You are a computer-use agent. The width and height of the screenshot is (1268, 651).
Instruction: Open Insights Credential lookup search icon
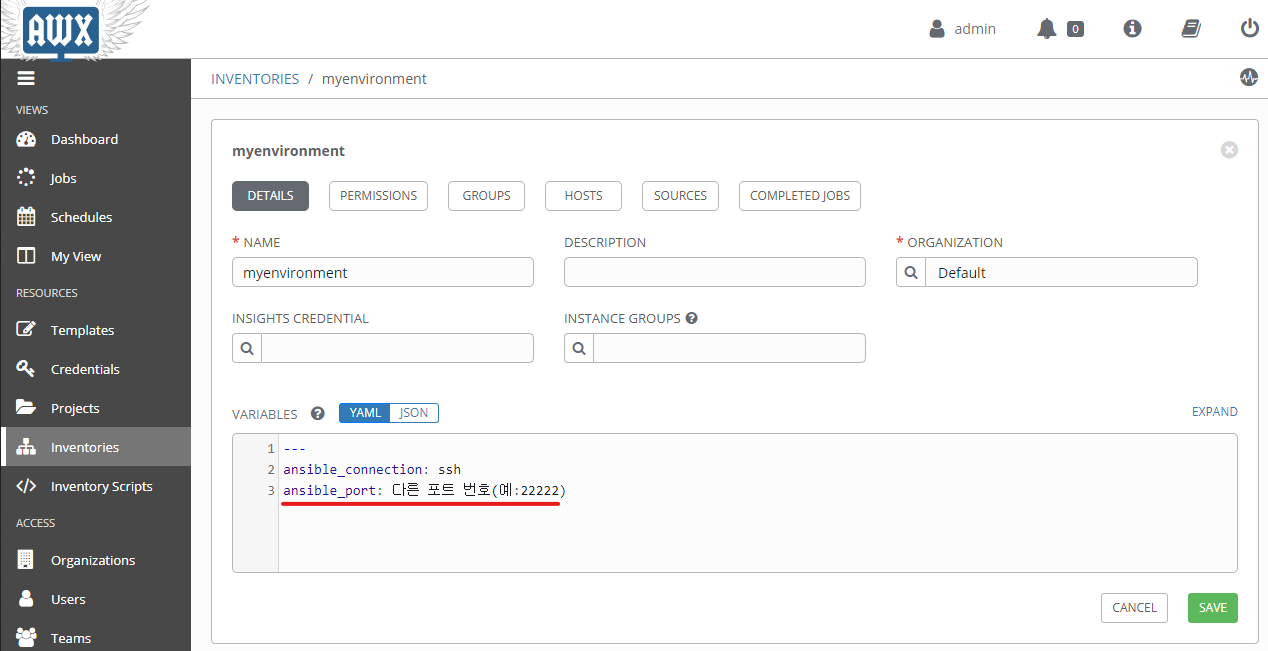(247, 348)
